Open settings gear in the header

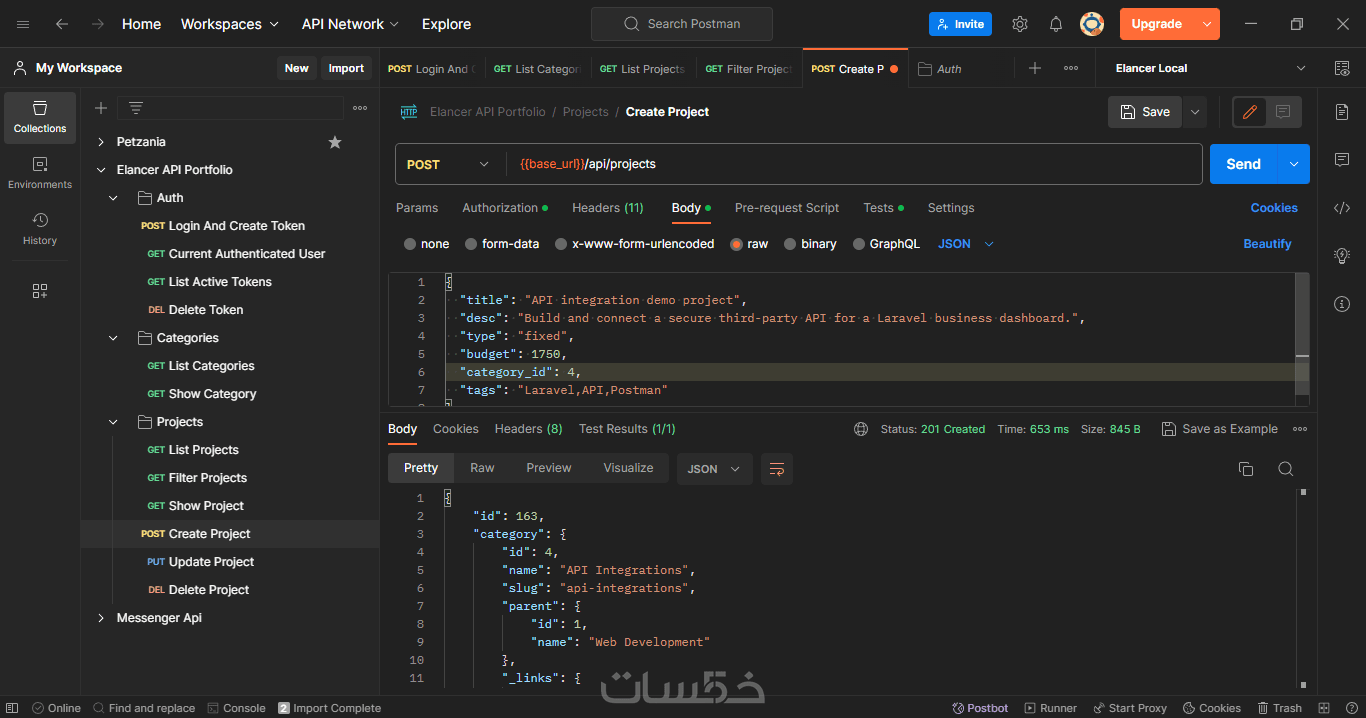pos(1020,24)
